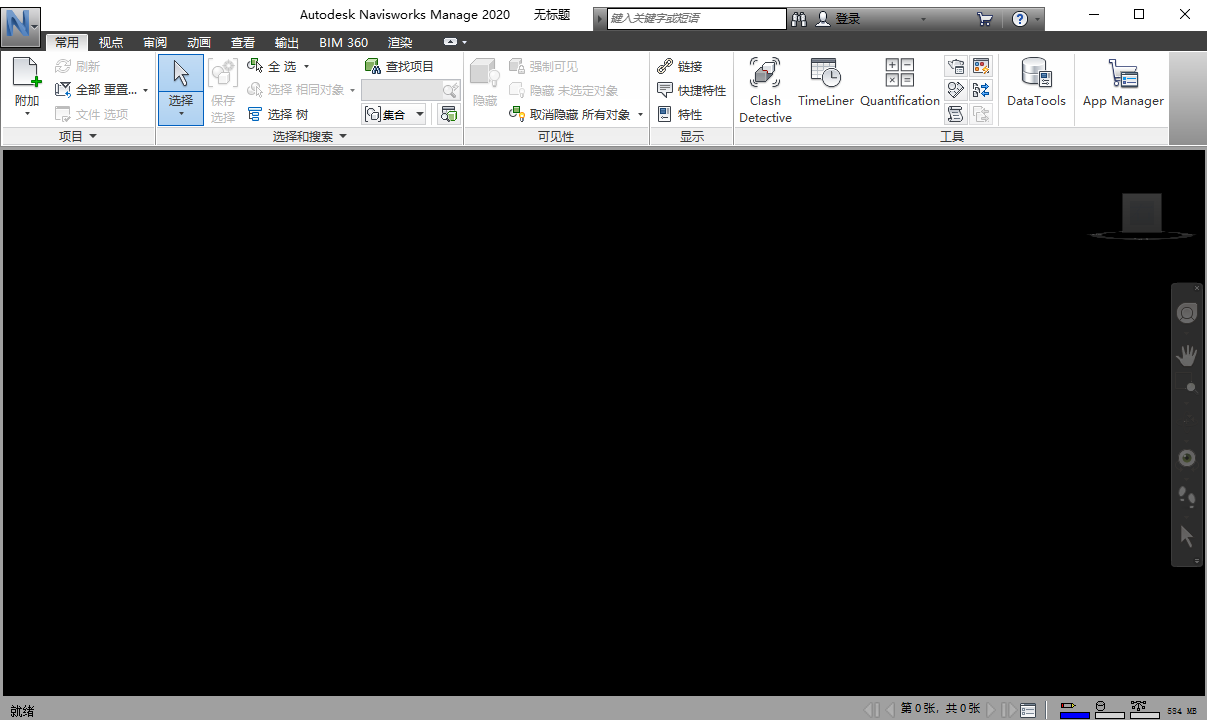Open the BIM 360 ribbon tab
1207x720 pixels.
[343, 42]
